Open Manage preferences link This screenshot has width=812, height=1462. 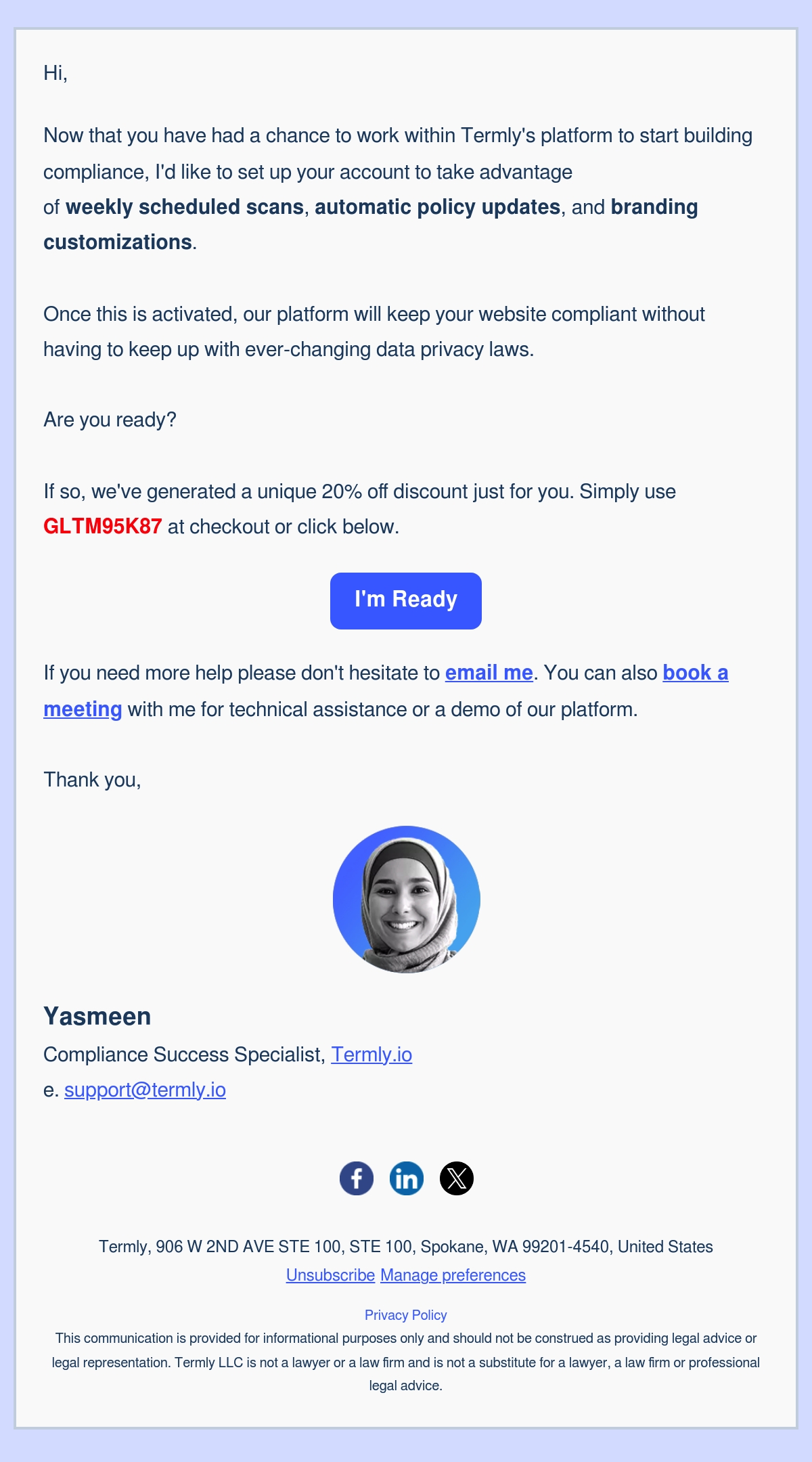point(453,1275)
